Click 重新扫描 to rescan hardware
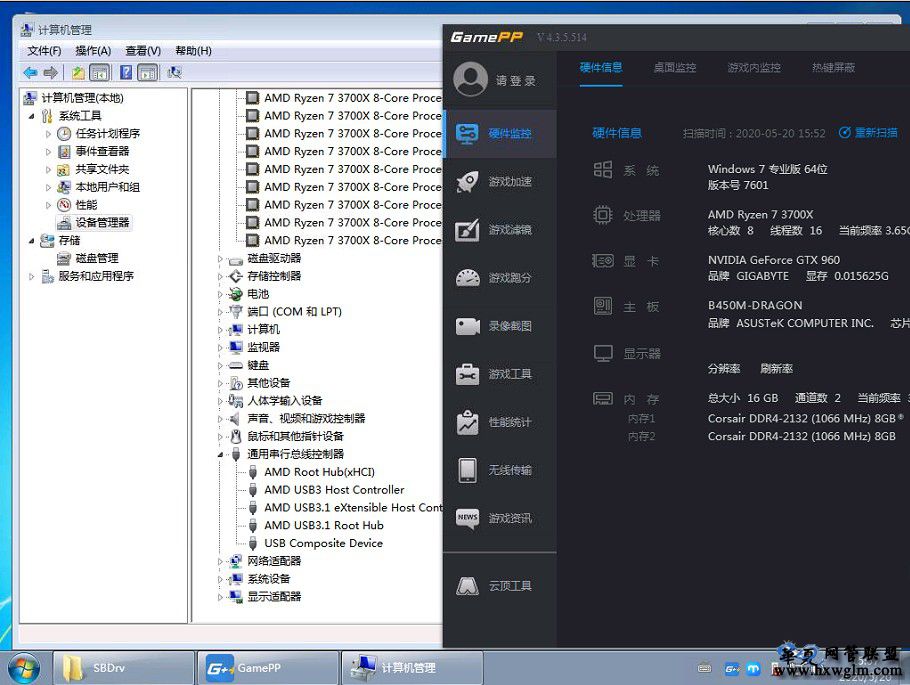This screenshot has width=910, height=685. pyautogui.click(x=868, y=132)
